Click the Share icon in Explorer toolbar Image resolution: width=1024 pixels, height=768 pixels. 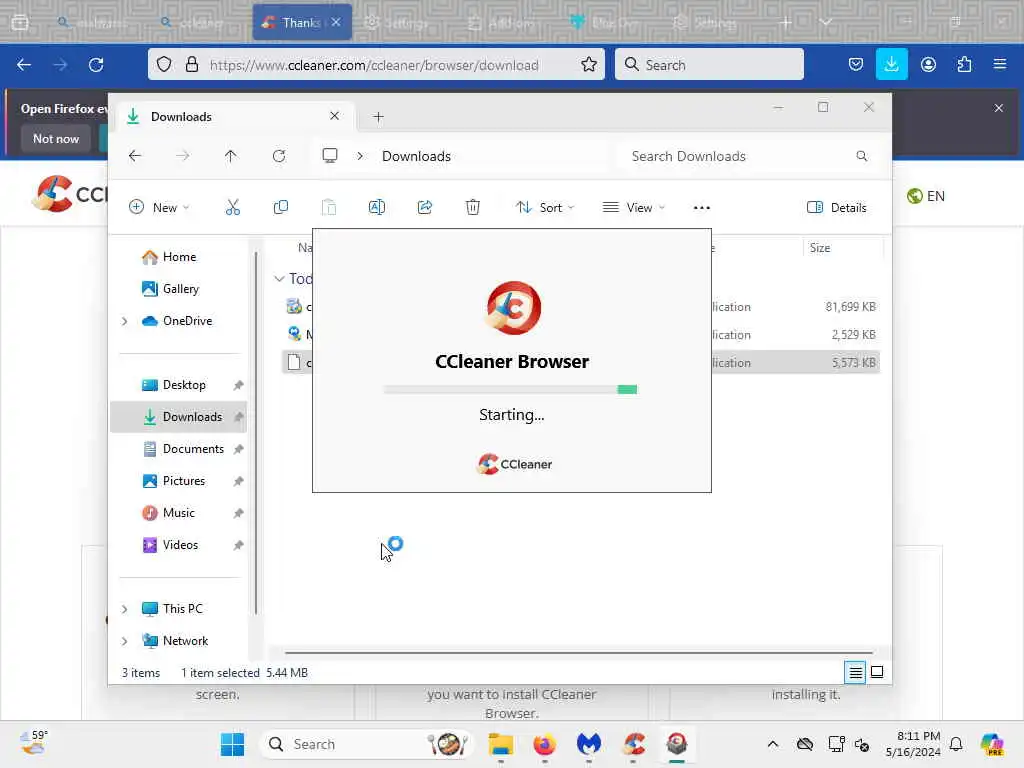(x=424, y=208)
